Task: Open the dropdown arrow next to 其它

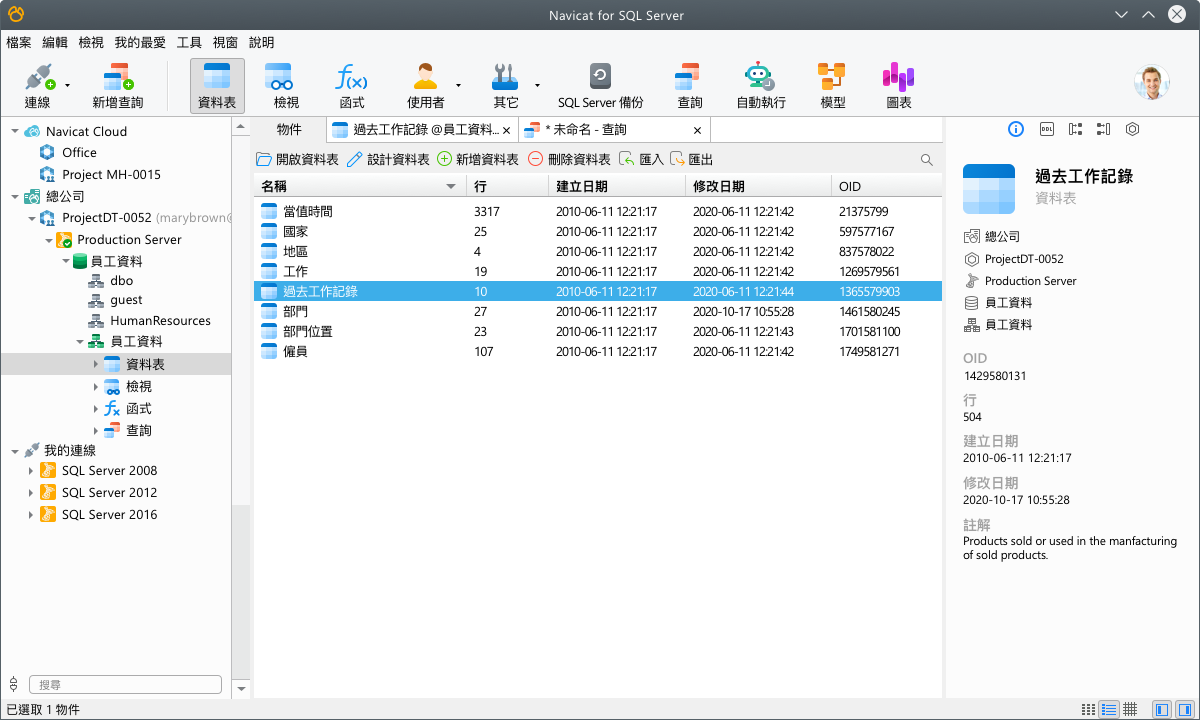Action: (x=537, y=86)
